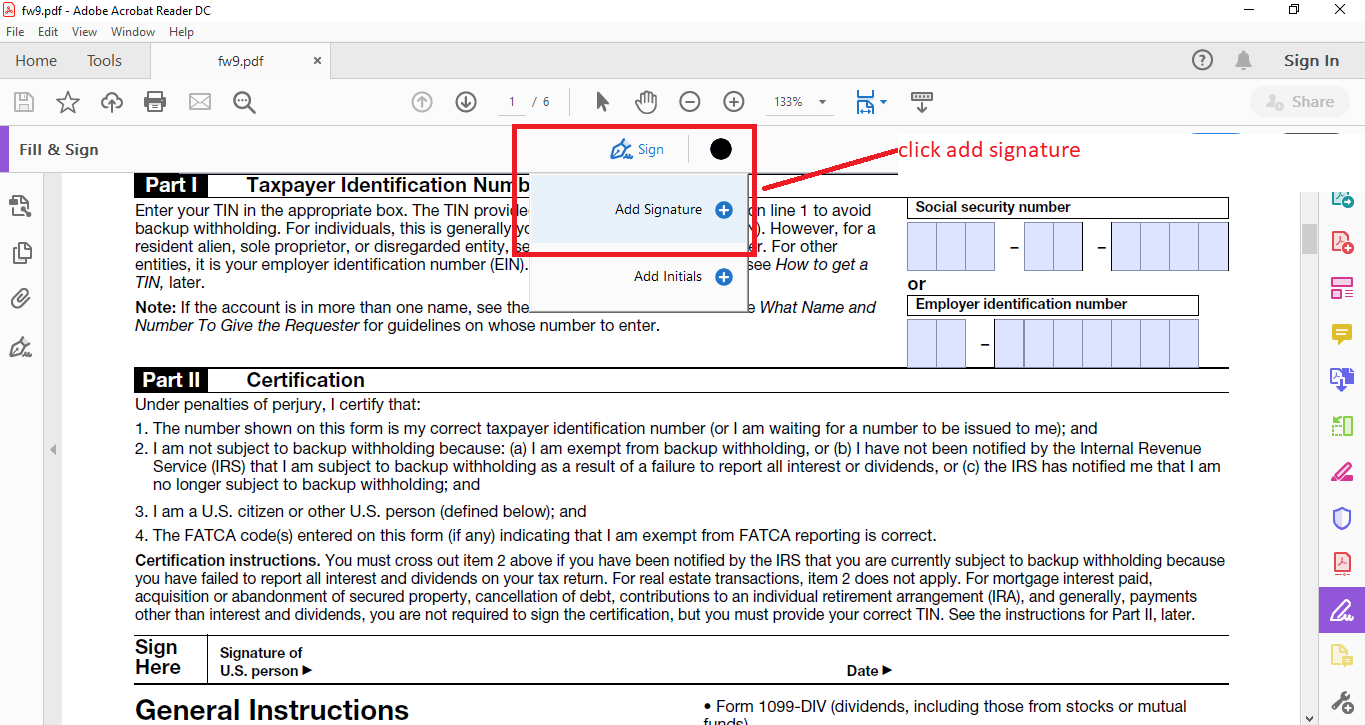Open the Attachments paperclip panel
This screenshot has width=1365, height=725.
pyautogui.click(x=20, y=299)
